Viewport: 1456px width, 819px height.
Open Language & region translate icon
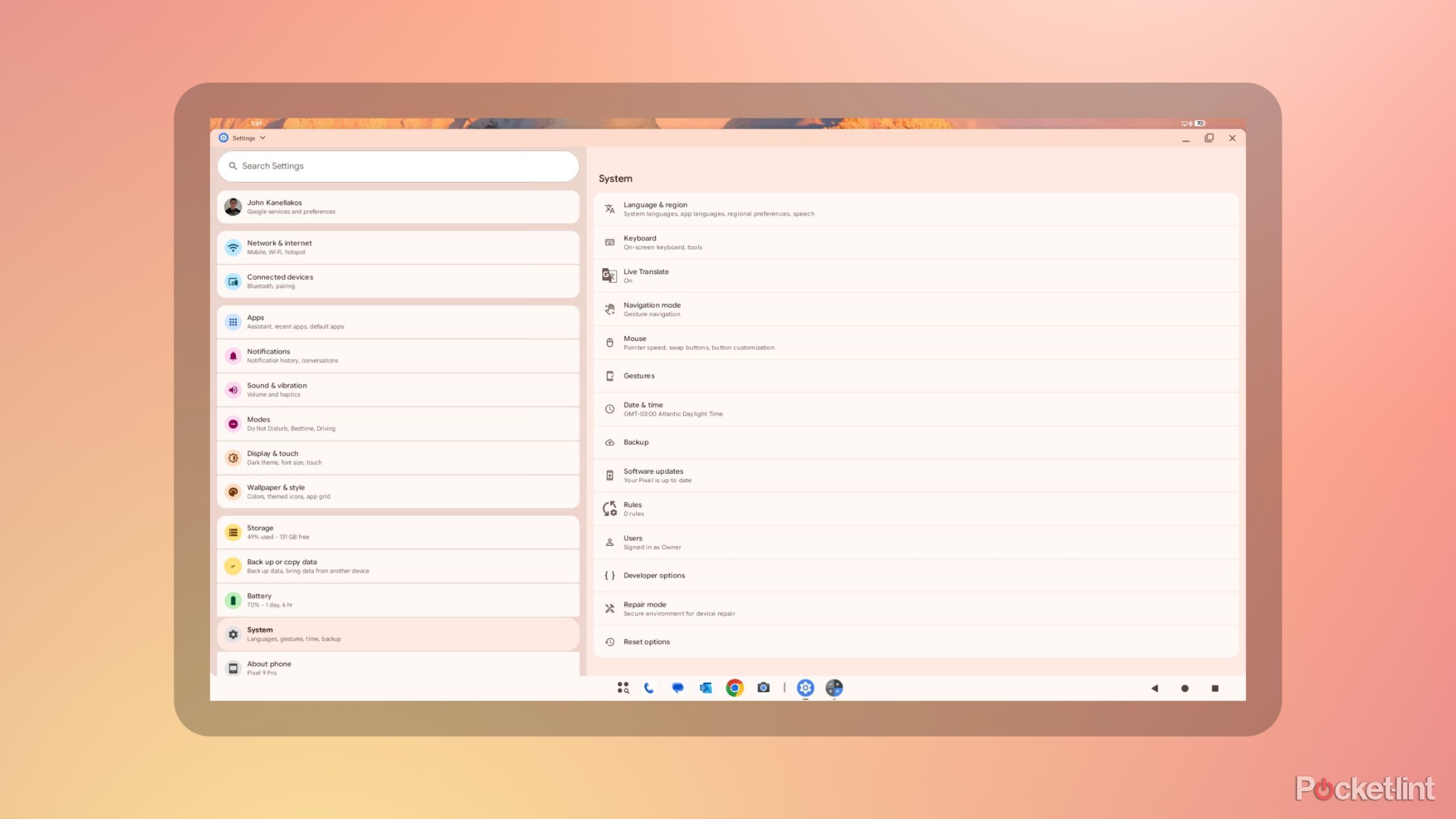pos(610,209)
